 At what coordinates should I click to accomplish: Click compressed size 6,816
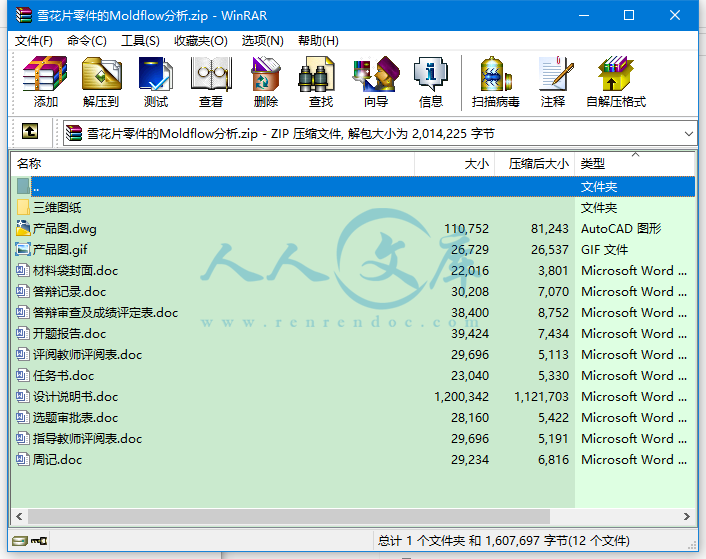(553, 460)
